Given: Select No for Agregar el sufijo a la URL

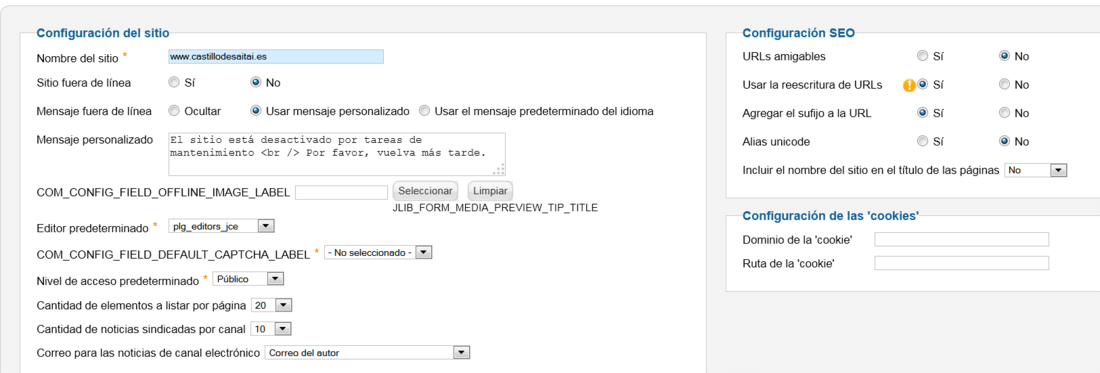Looking at the screenshot, I should click(x=1005, y=113).
